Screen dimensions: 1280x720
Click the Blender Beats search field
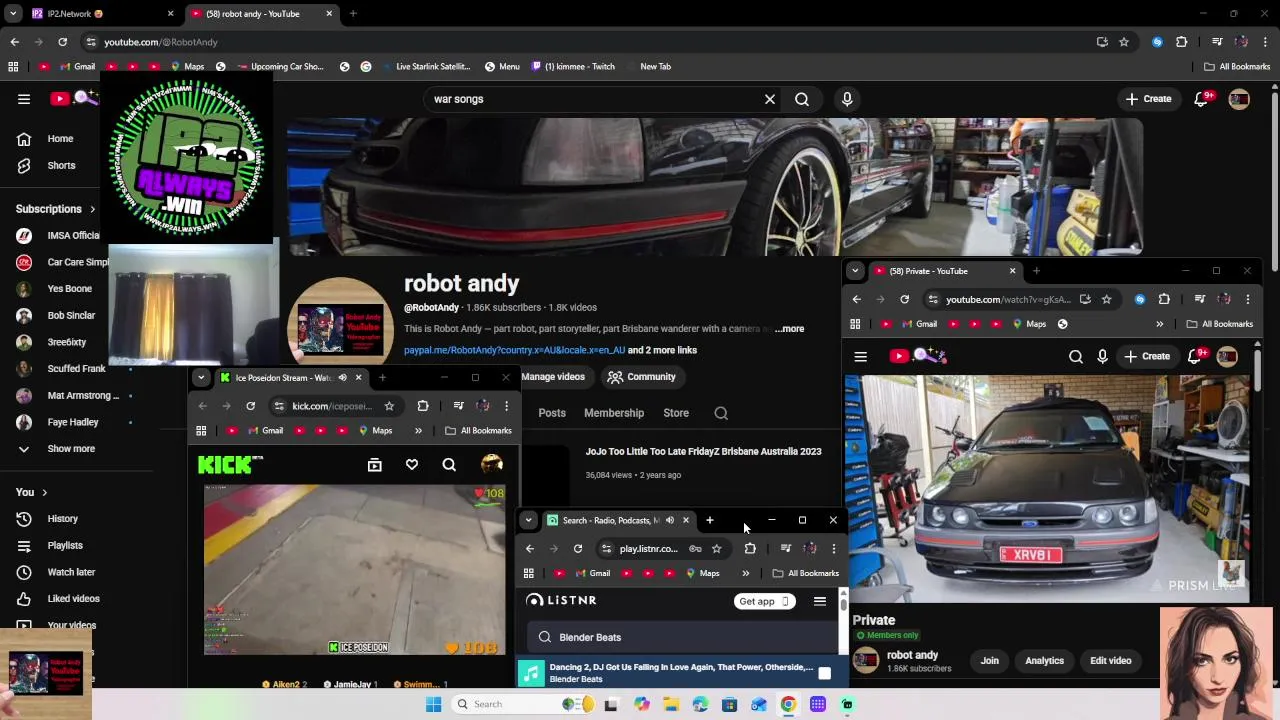coord(682,637)
